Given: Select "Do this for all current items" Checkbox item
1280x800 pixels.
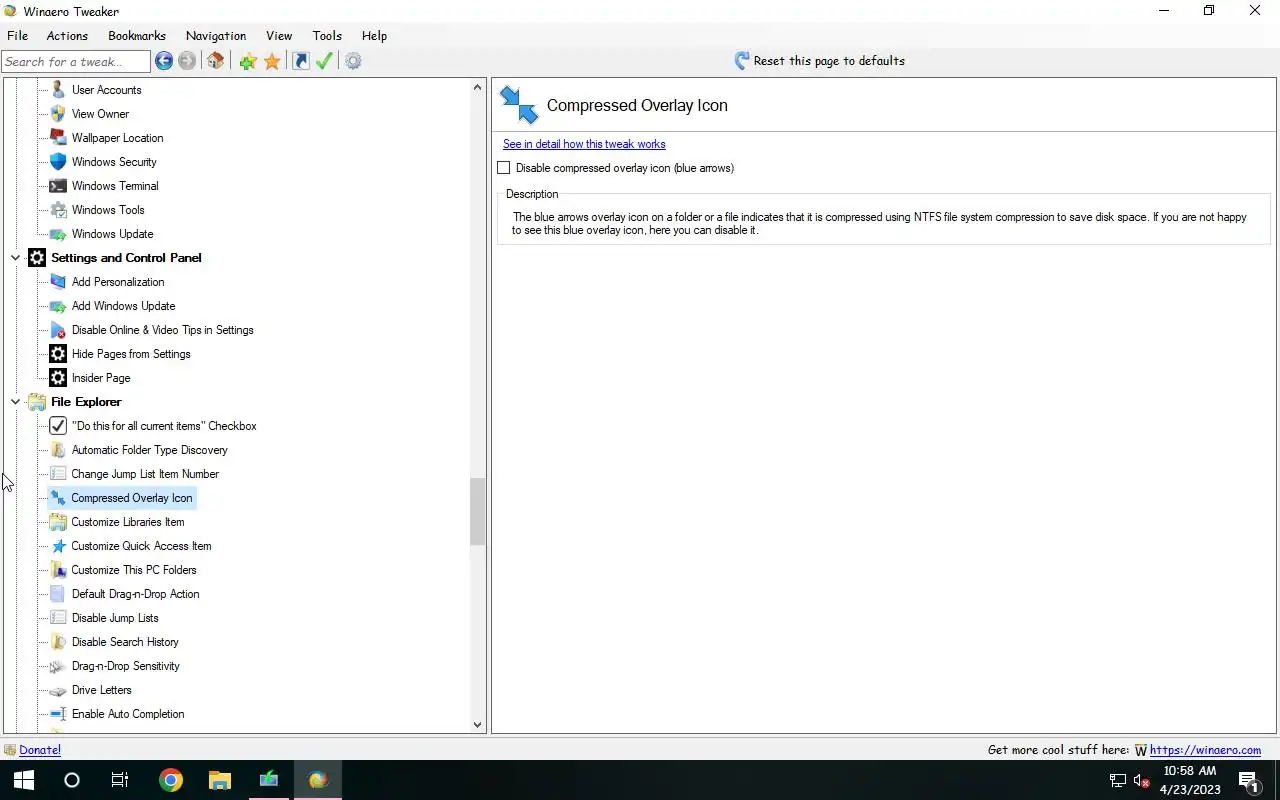Looking at the screenshot, I should point(164,426).
